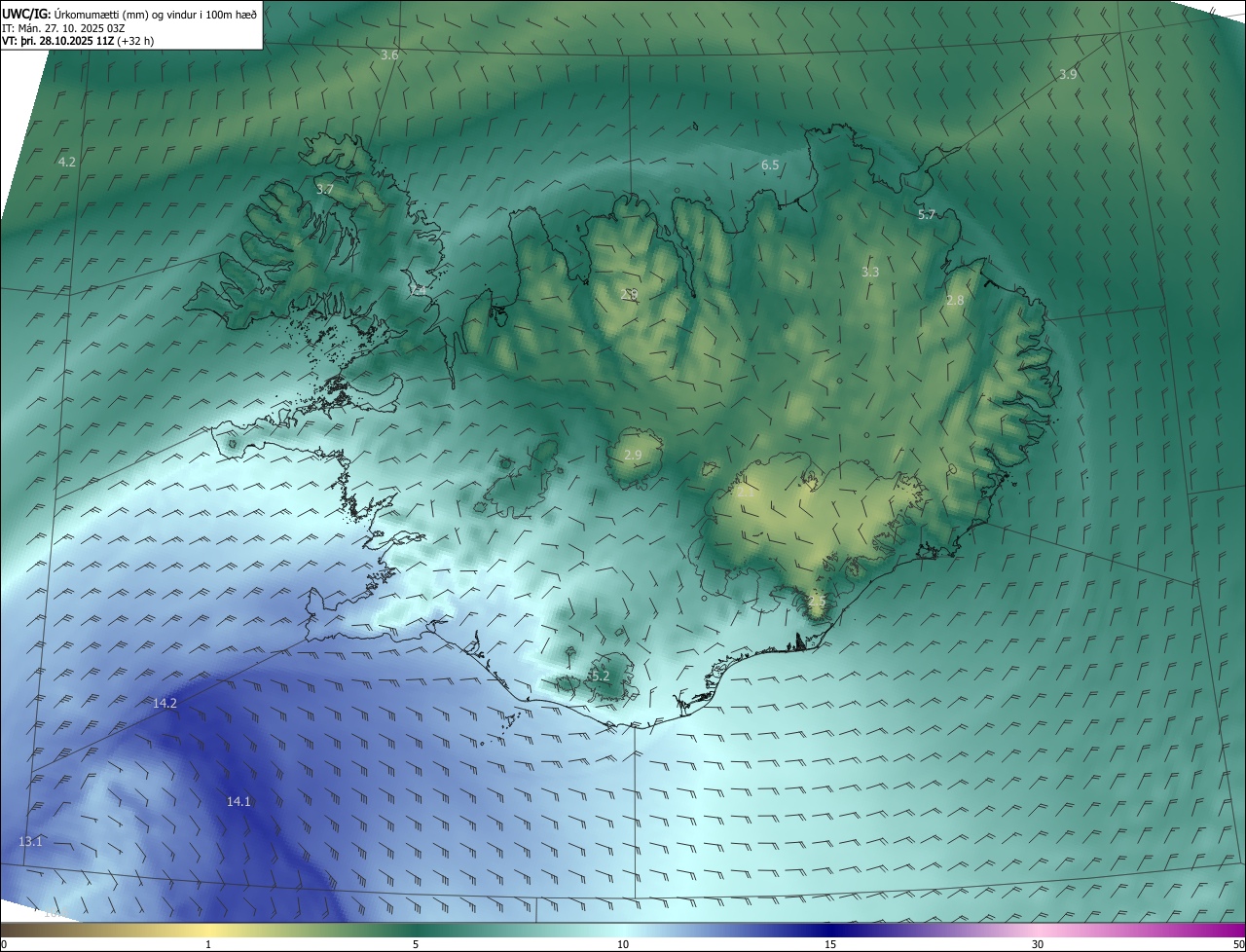This screenshot has width=1246, height=952.
Task: Click the 4.2 value over the northwest sea
Action: 67,162
